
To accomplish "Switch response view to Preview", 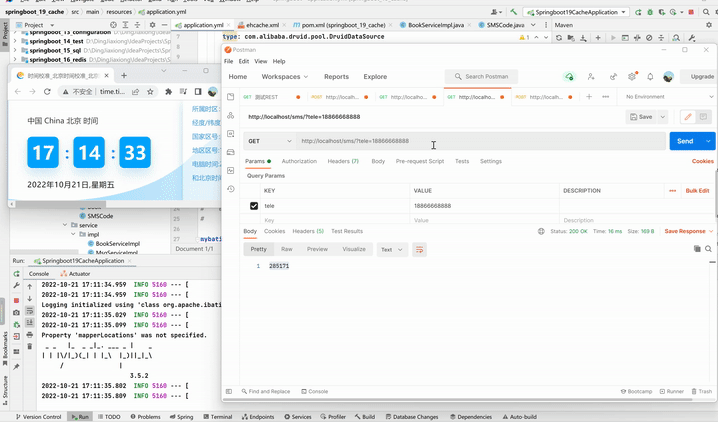I will click(317, 249).
